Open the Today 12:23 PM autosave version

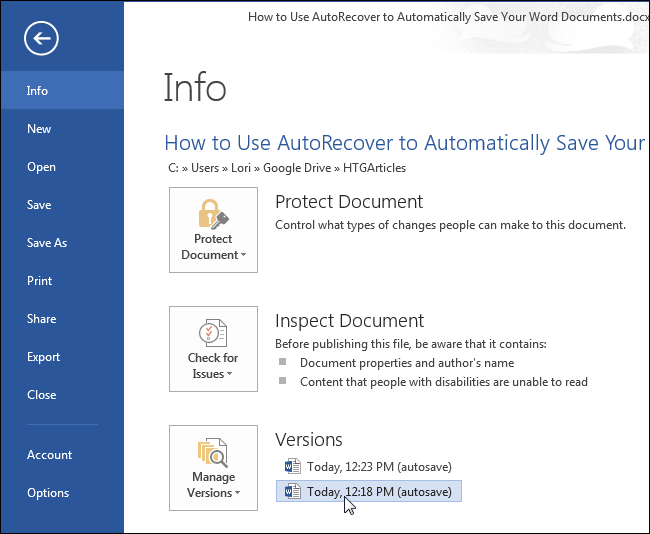click(x=376, y=466)
